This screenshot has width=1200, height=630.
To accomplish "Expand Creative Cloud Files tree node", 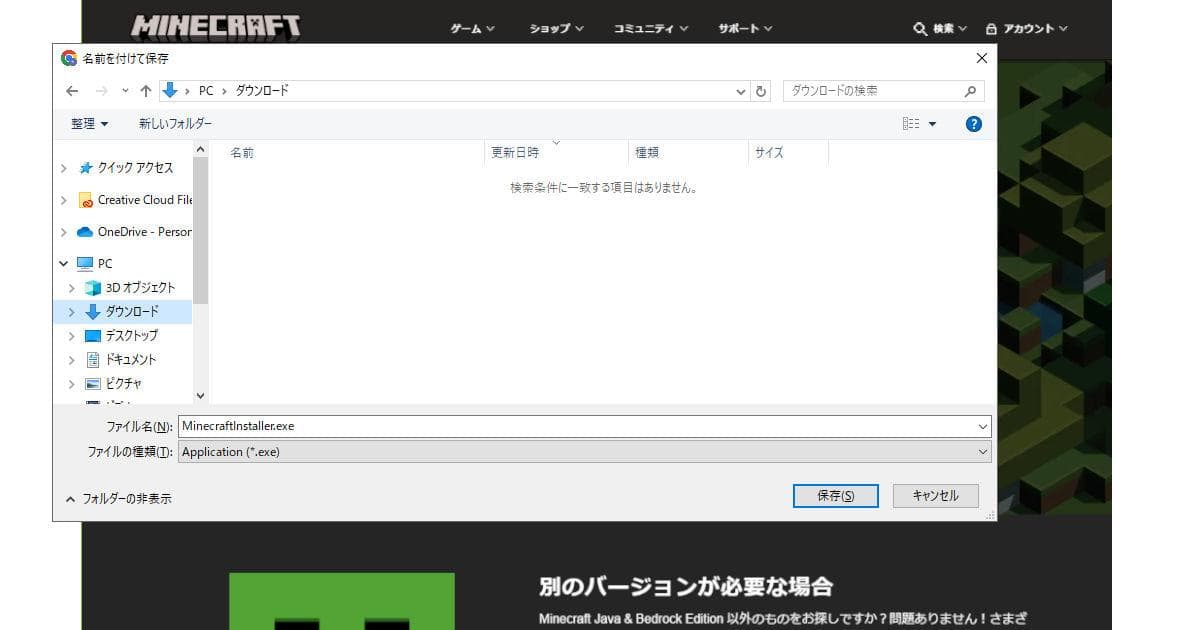I will pyautogui.click(x=64, y=200).
